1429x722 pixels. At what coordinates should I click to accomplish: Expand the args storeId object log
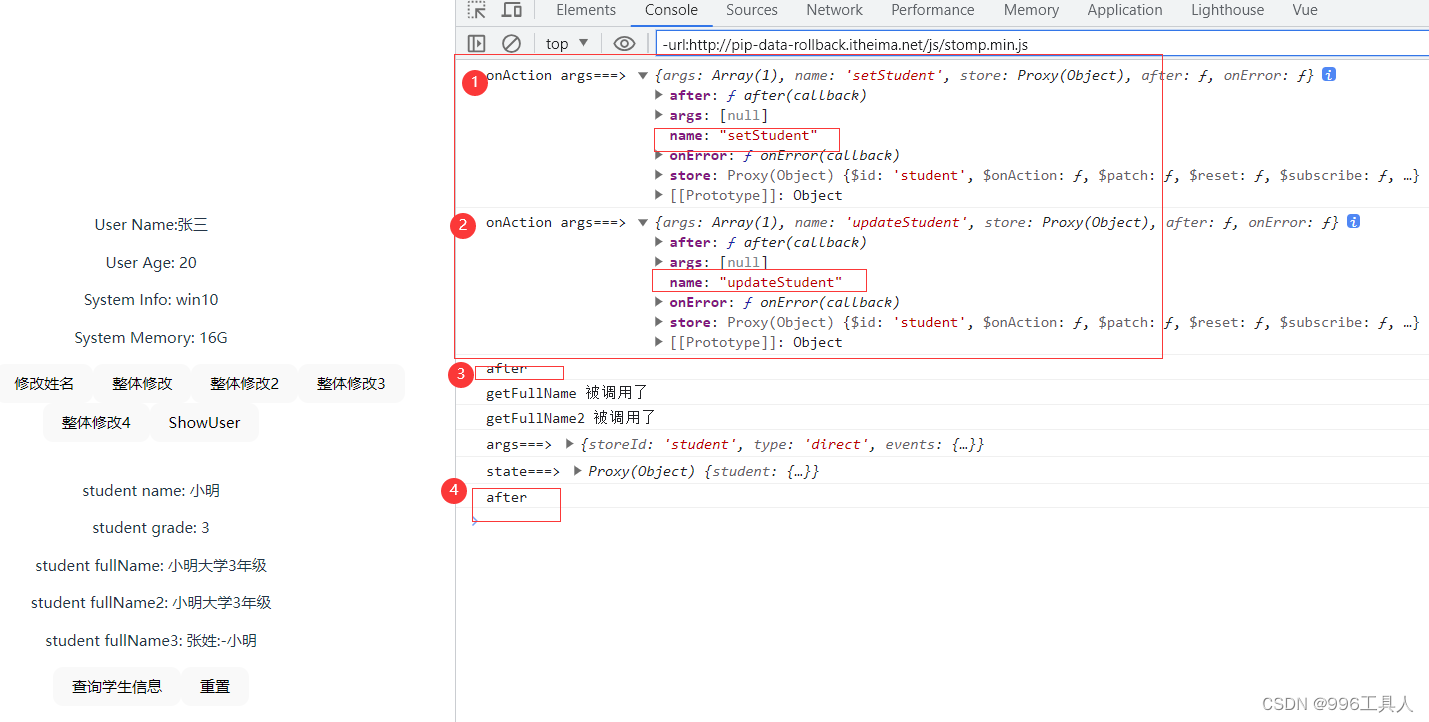pyautogui.click(x=570, y=444)
